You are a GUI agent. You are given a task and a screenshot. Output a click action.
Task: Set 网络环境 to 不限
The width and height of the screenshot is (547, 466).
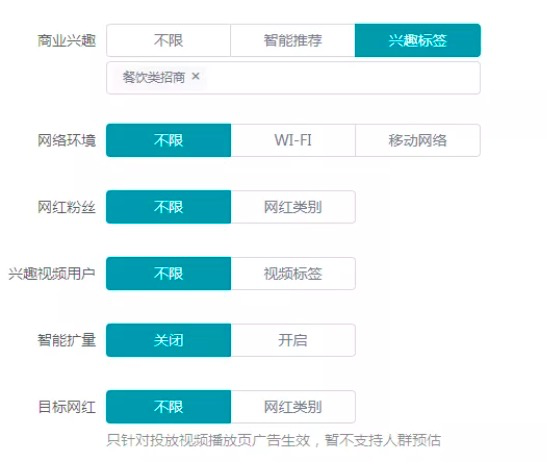click(168, 140)
